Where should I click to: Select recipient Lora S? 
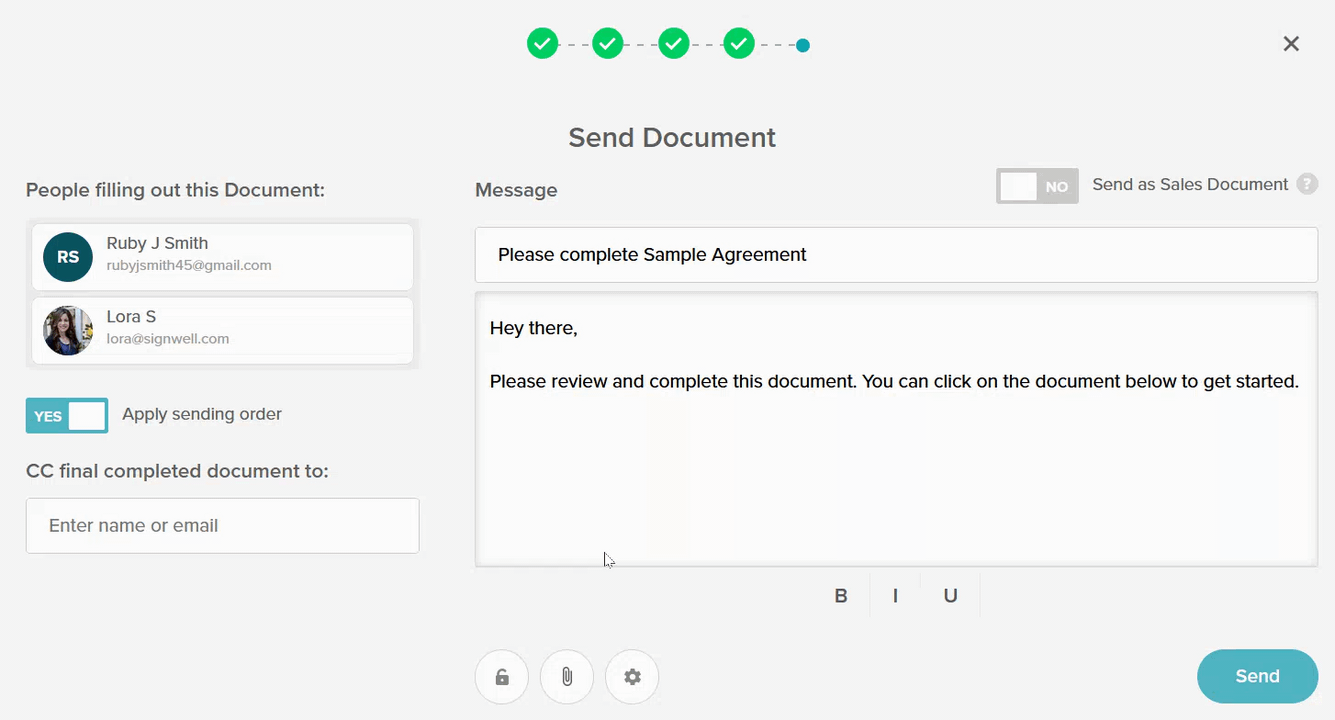[x=222, y=330]
